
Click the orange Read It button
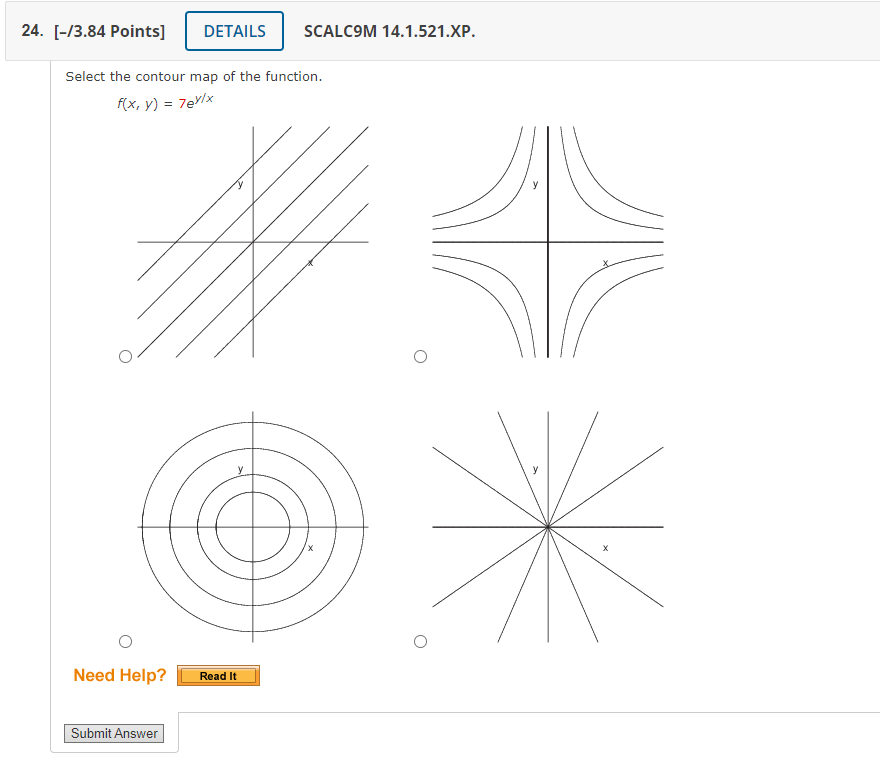point(218,675)
